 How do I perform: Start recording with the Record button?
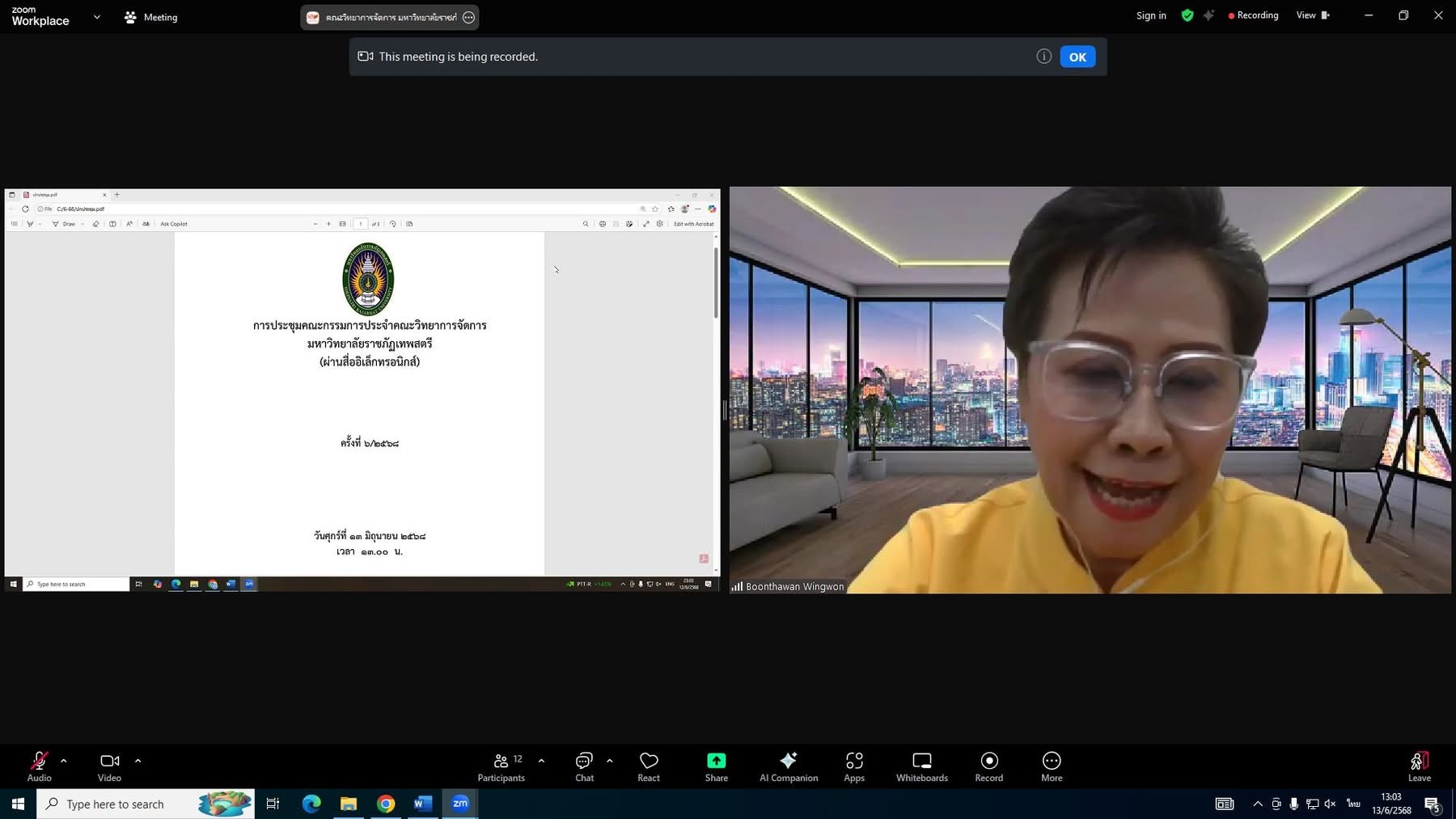pos(988,766)
